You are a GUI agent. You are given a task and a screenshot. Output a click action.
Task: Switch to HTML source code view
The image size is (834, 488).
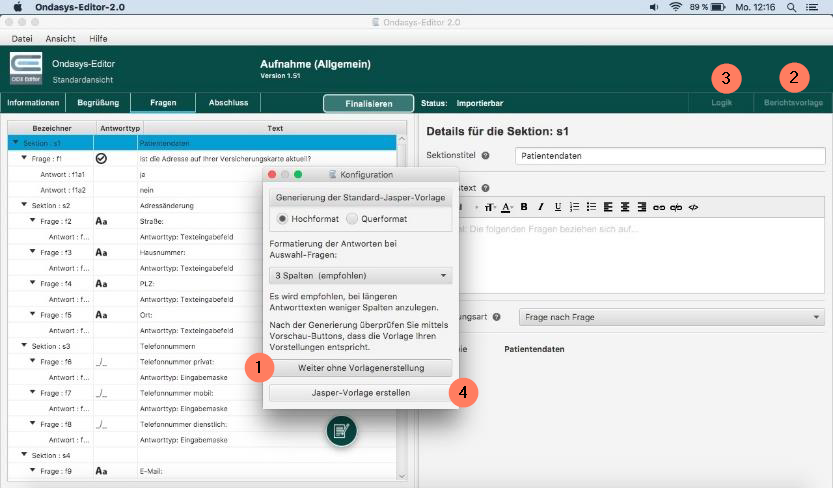(693, 208)
